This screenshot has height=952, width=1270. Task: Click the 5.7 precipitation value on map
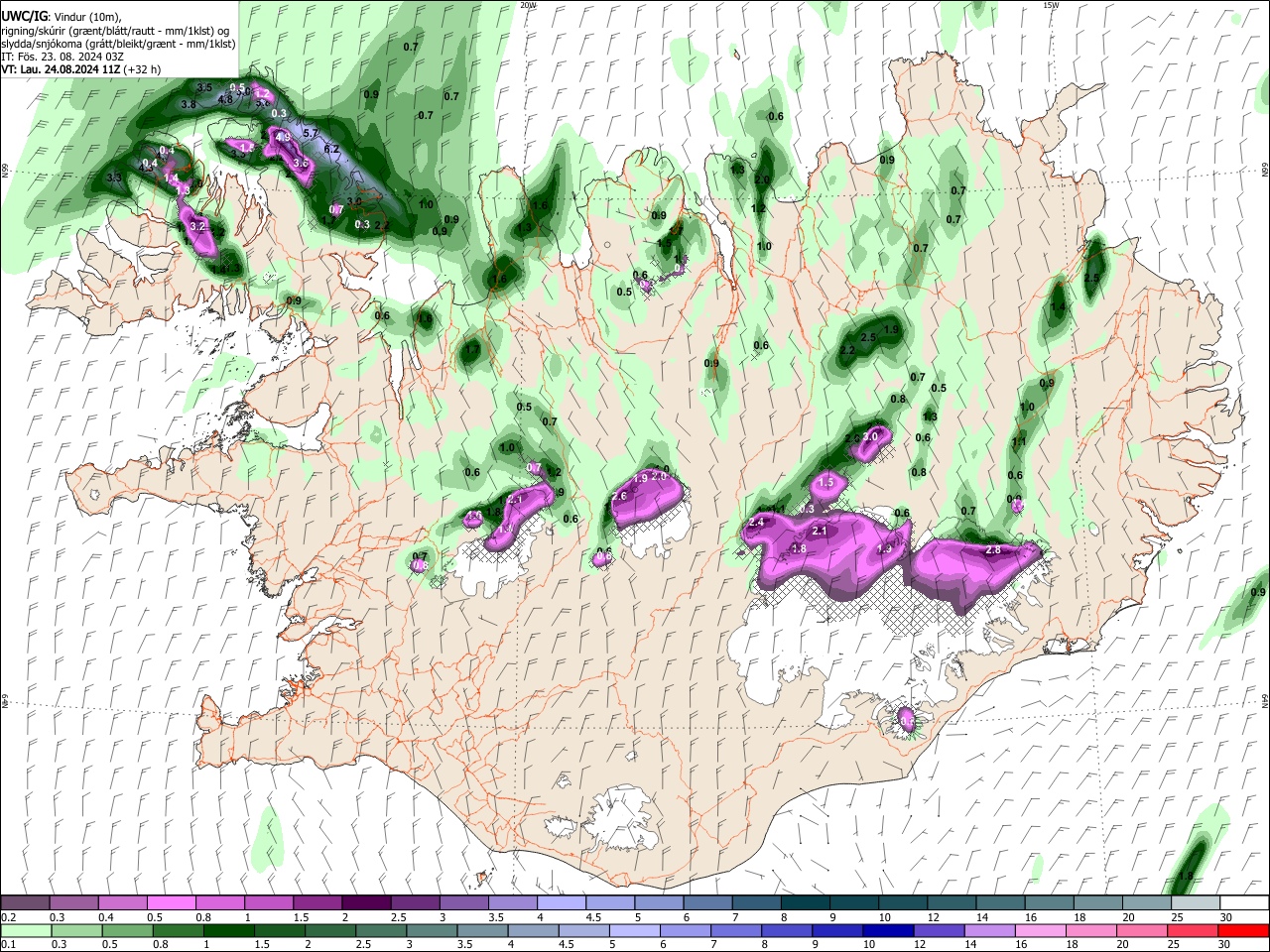(x=310, y=133)
